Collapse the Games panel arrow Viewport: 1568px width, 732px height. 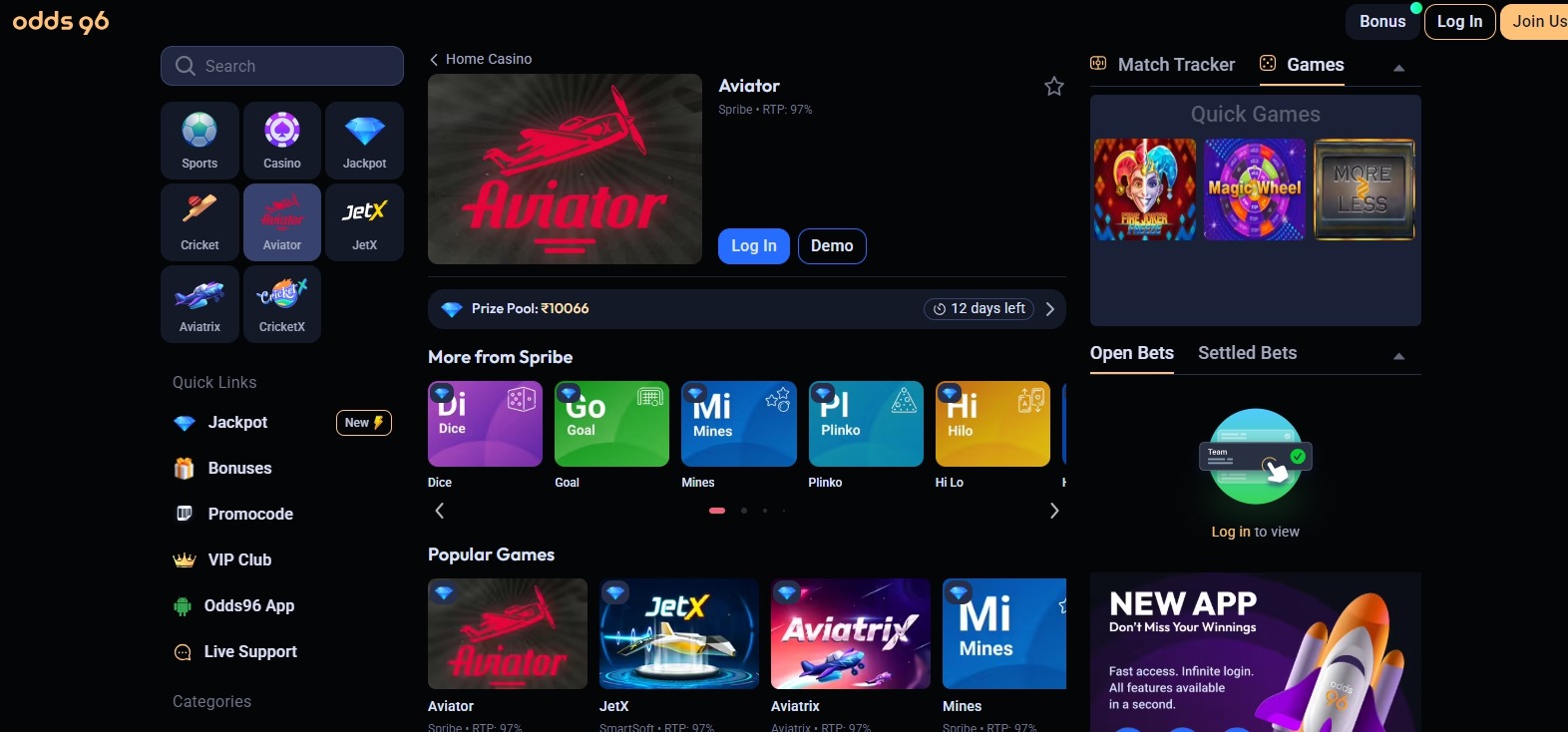tap(1398, 68)
